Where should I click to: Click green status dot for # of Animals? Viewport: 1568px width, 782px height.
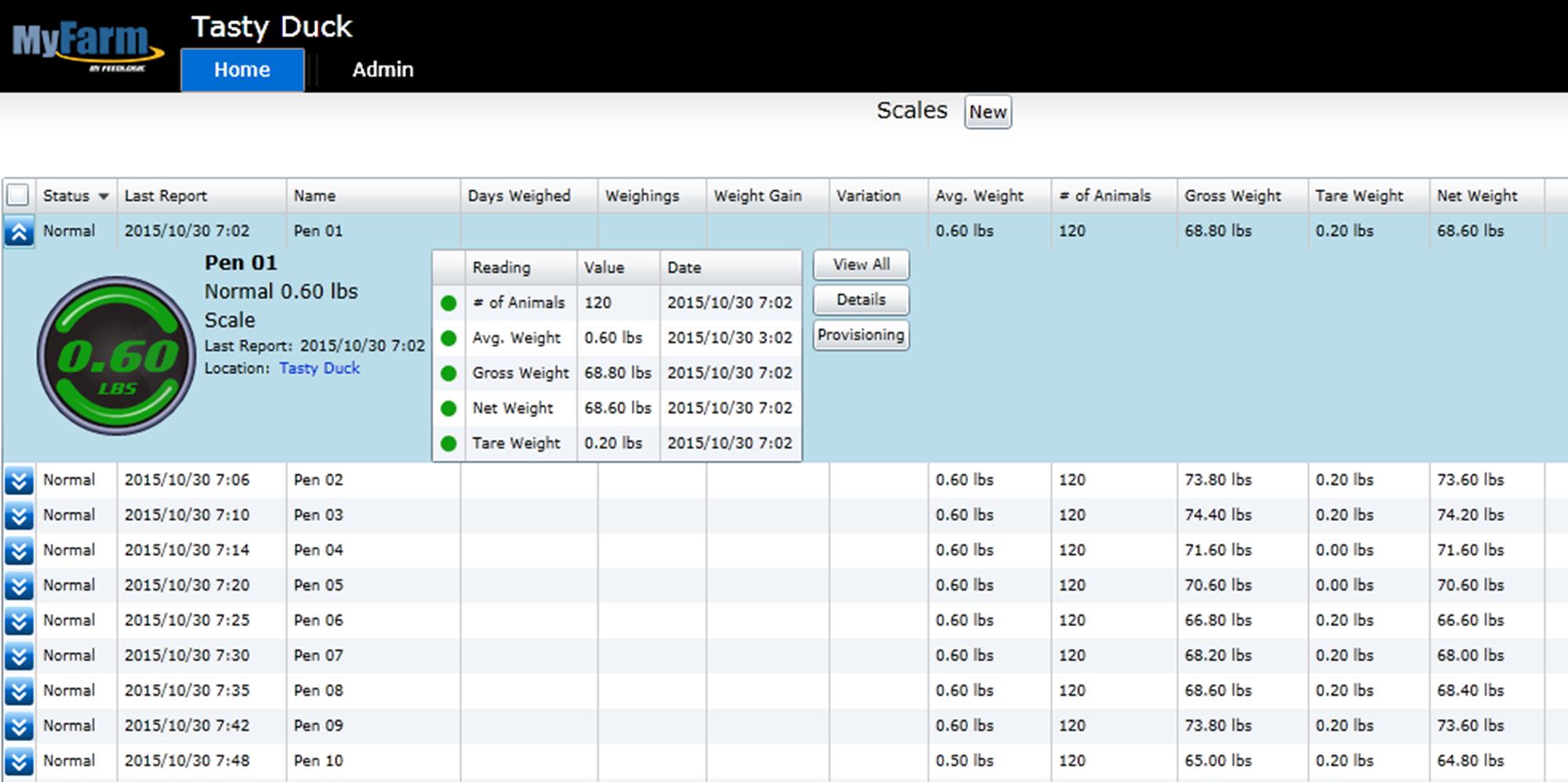click(x=448, y=303)
